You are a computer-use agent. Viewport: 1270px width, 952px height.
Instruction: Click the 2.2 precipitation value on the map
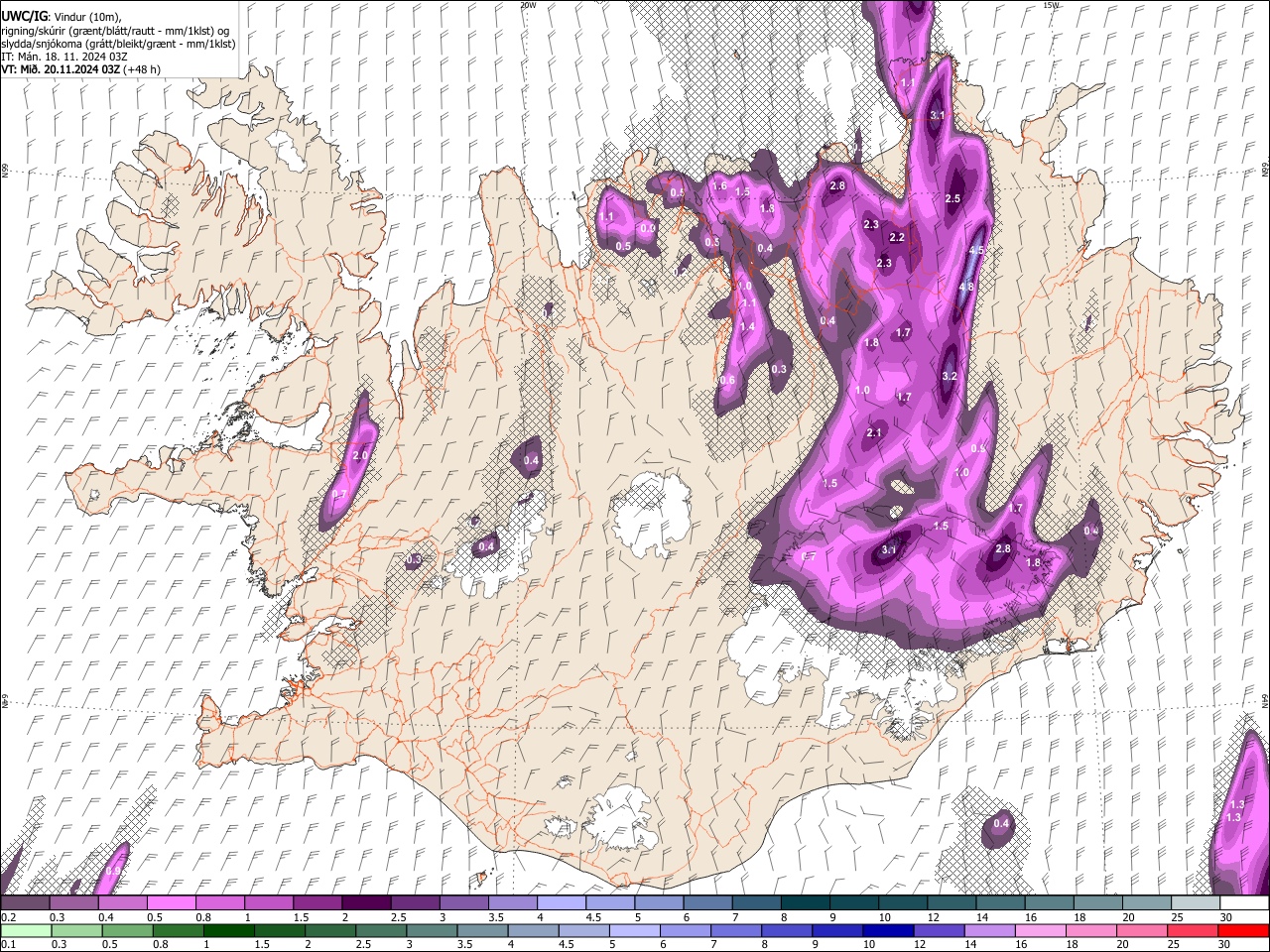(897, 237)
